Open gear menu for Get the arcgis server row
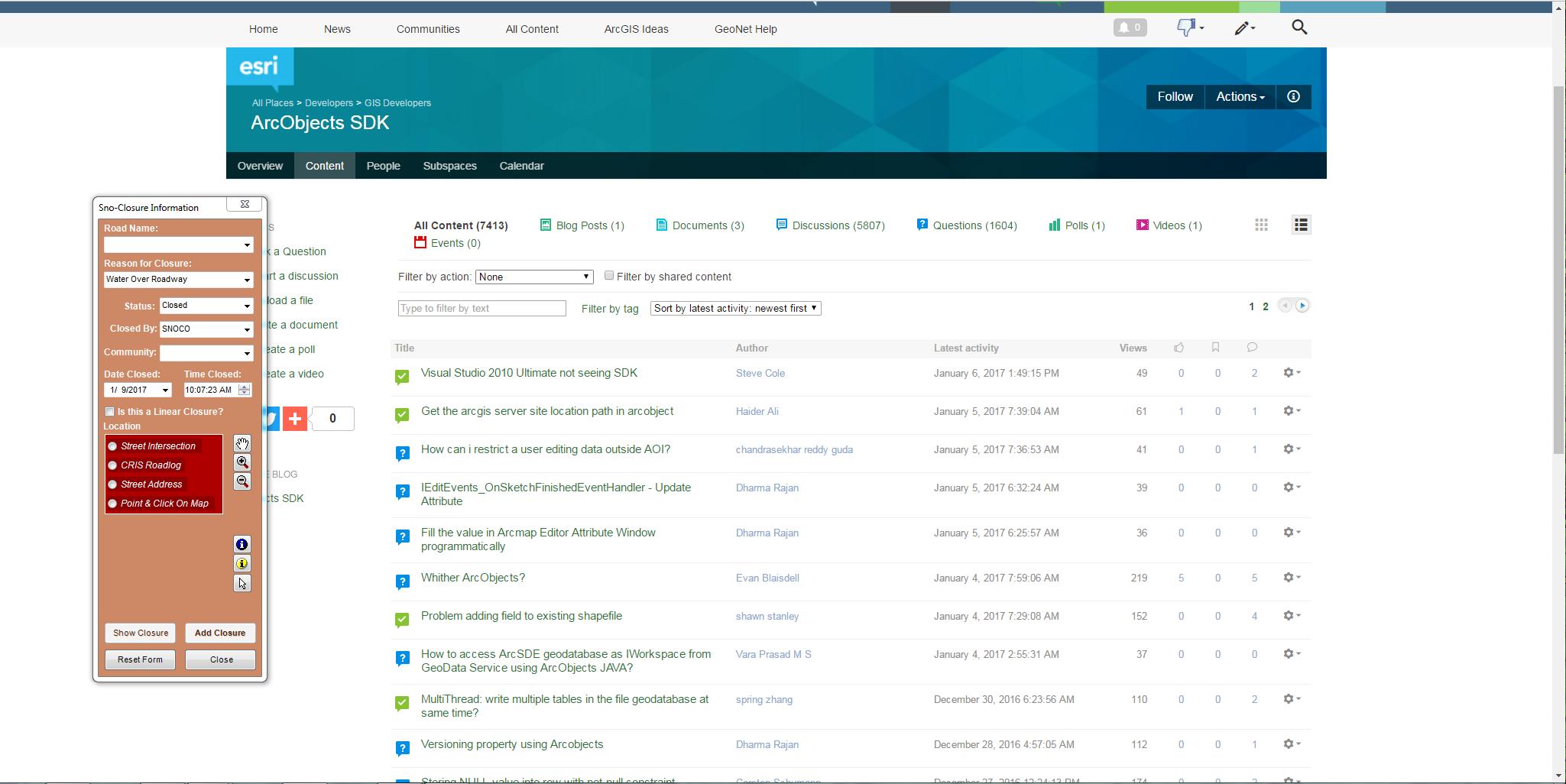 pos(1292,411)
